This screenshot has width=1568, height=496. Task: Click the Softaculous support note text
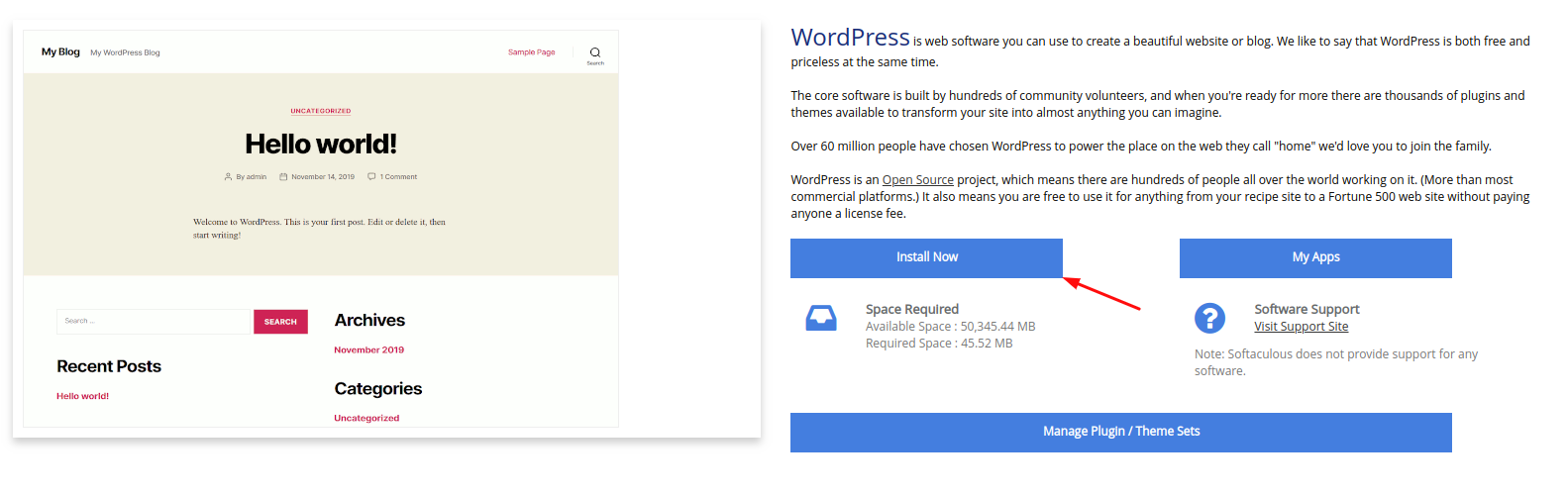[x=1335, y=362]
